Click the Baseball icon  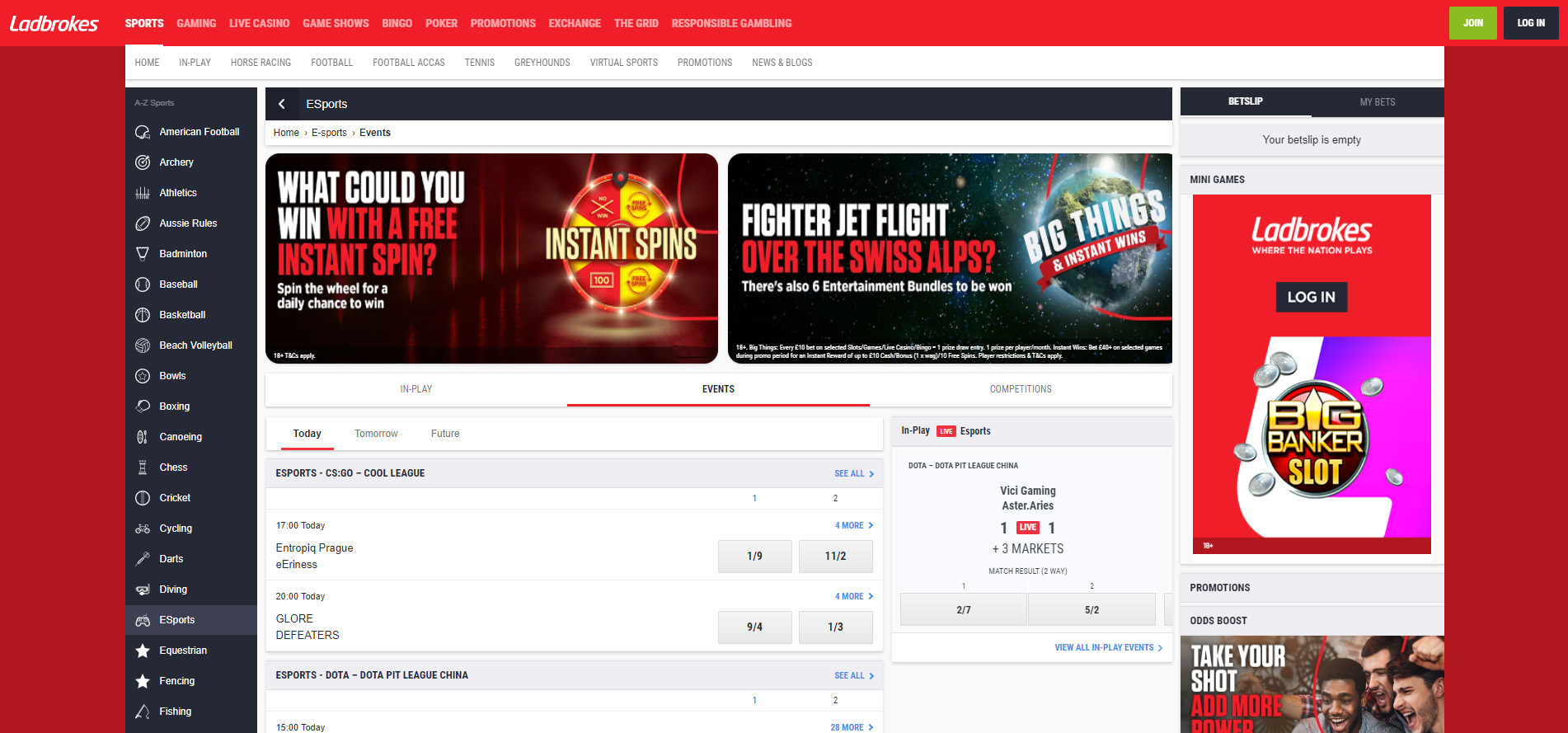[x=143, y=284]
